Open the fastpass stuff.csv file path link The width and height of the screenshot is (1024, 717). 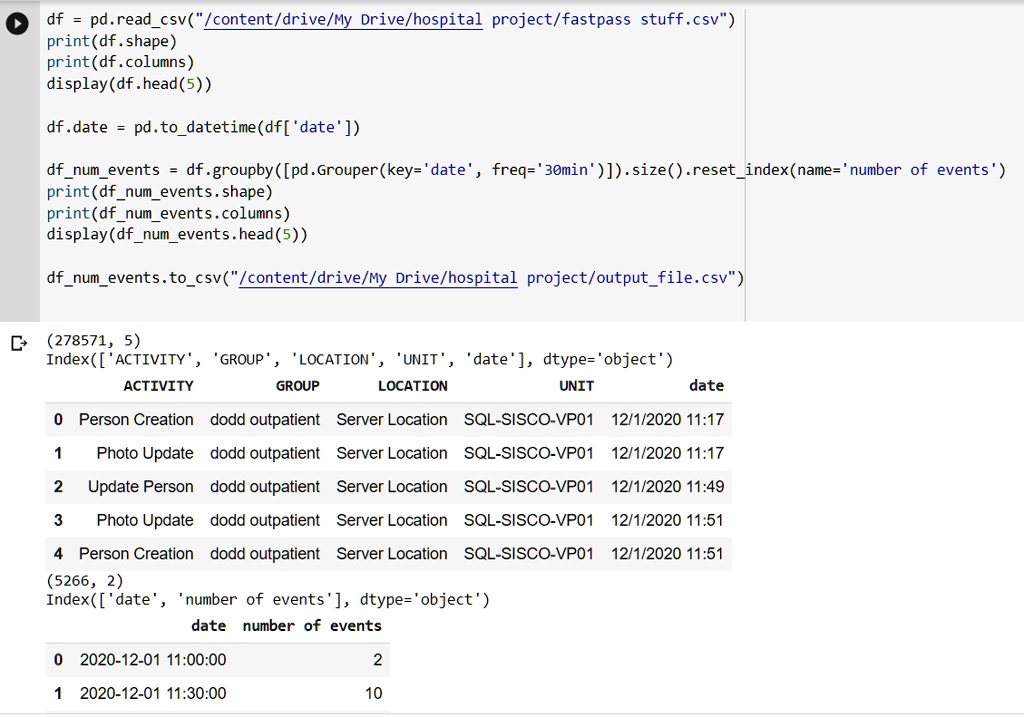point(344,19)
